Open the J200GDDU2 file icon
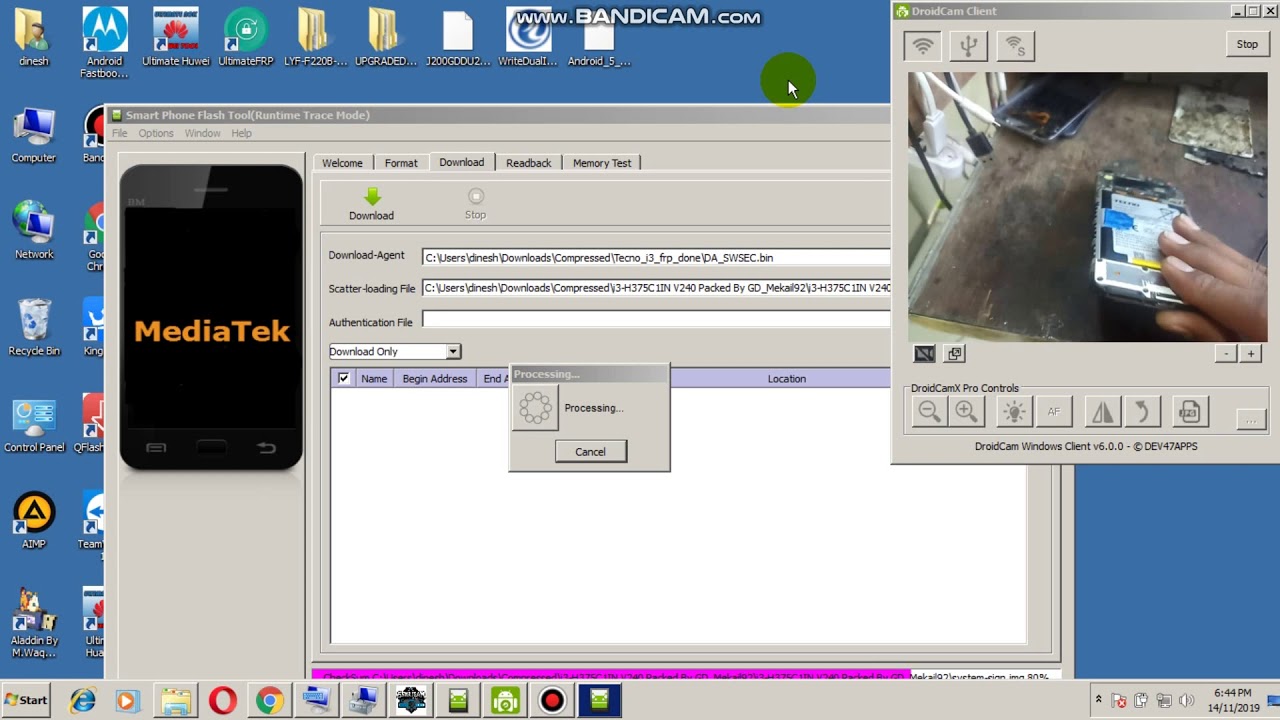Image resolution: width=1280 pixels, height=720 pixels. (x=458, y=38)
